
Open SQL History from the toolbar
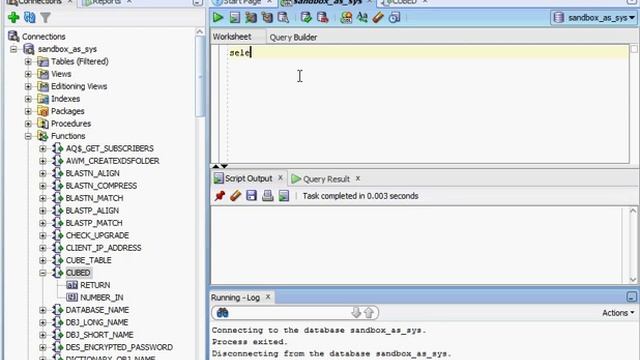[395, 18]
